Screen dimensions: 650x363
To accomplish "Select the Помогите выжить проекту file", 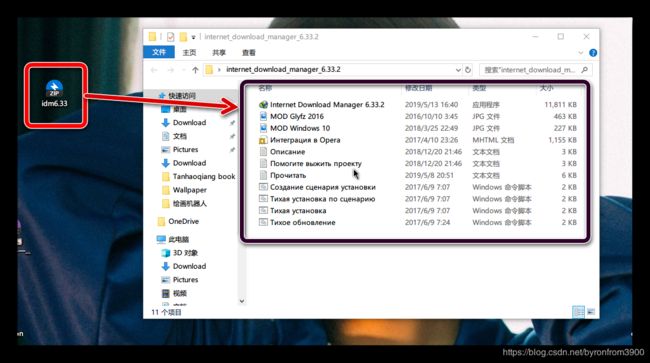I will pos(316,164).
